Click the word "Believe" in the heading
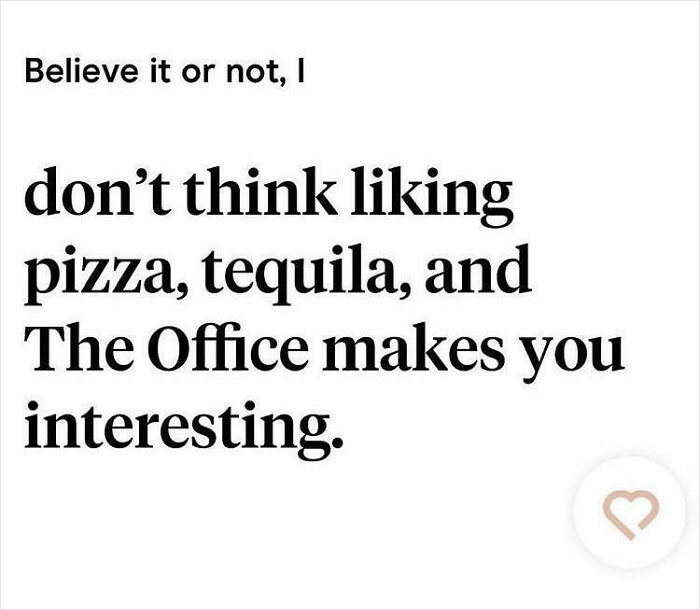This screenshot has width=700, height=610. 82,71
